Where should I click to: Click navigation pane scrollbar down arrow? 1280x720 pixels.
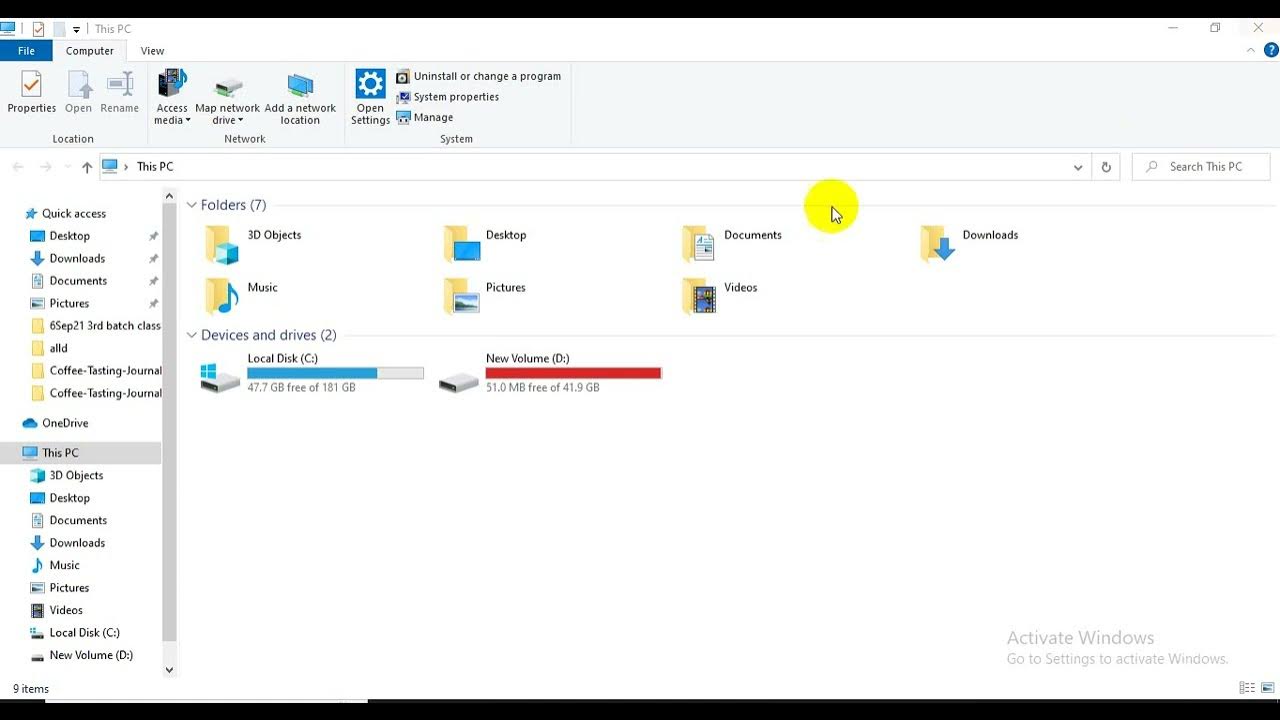point(169,670)
